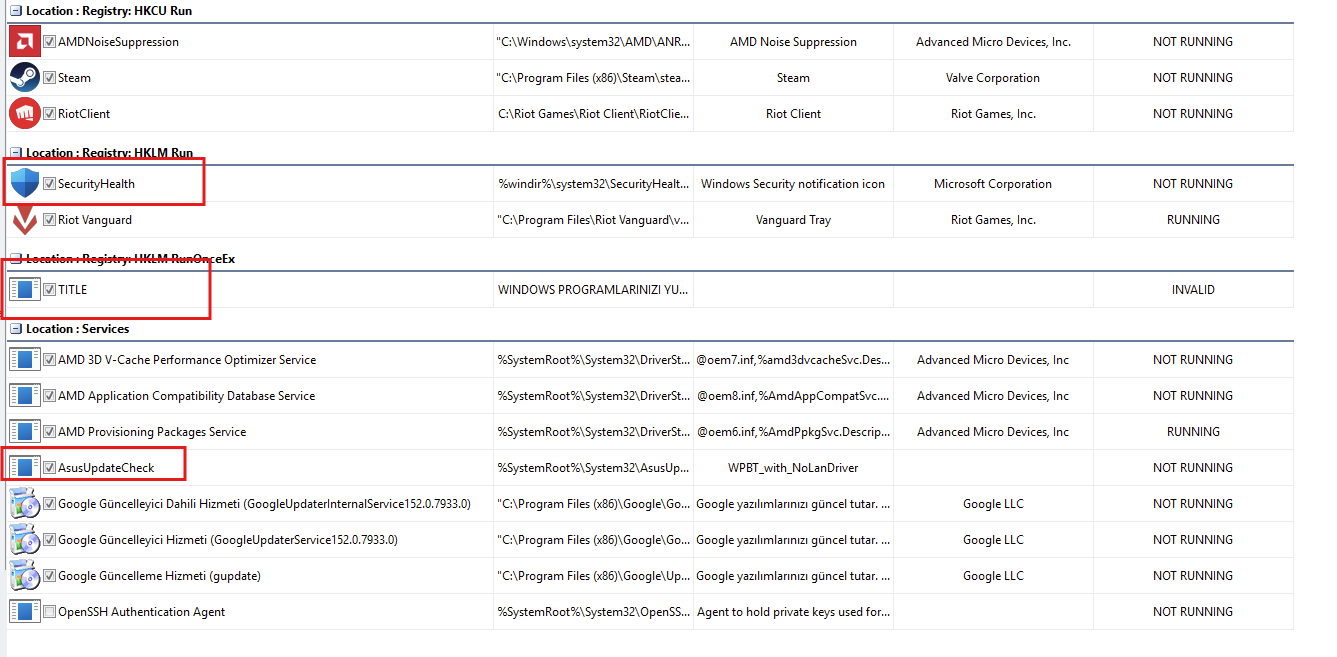Select the SecurityHealth entry name
1337x657 pixels.
[x=96, y=184]
